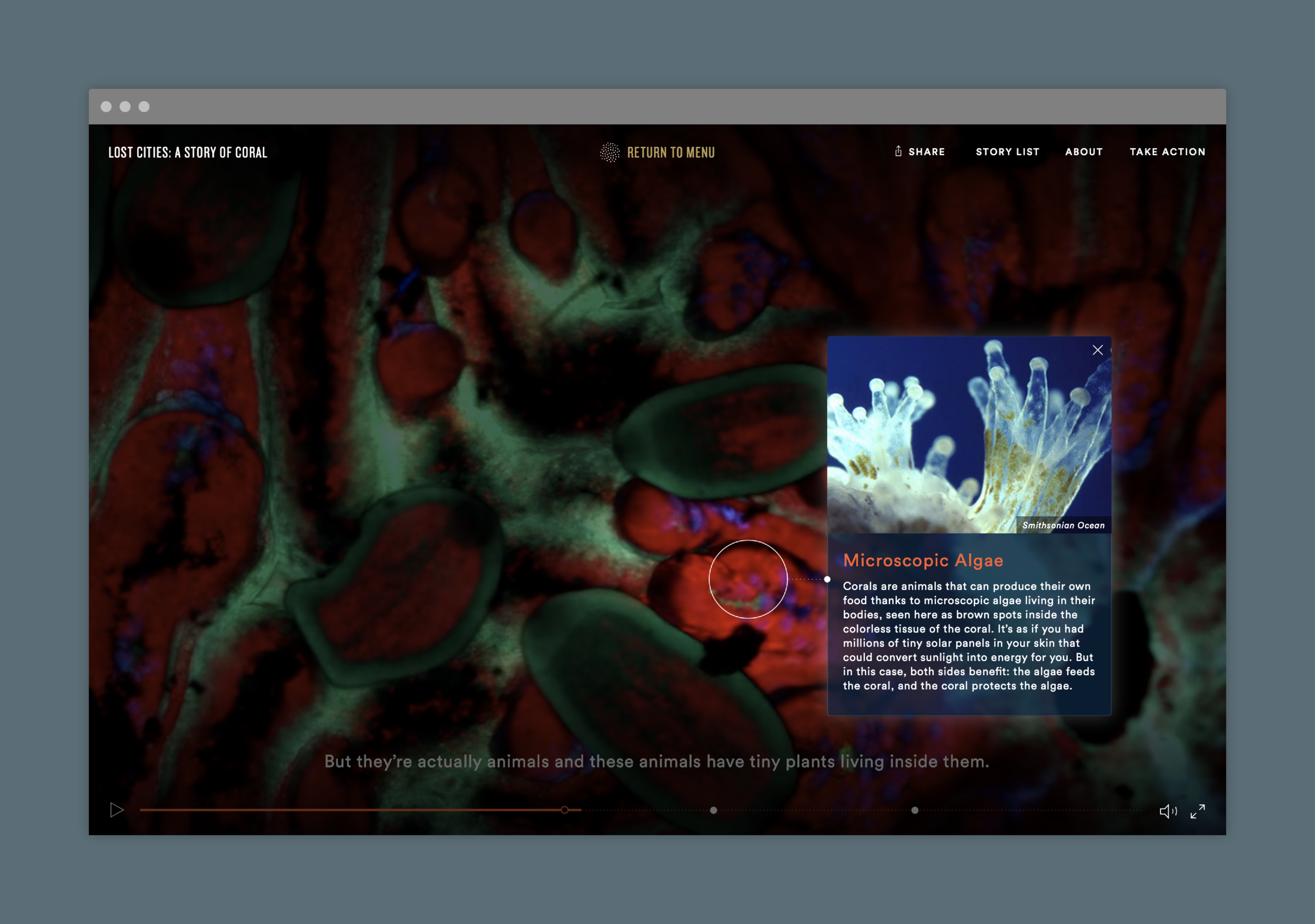This screenshot has height=924, width=1315.
Task: Click the circular hotspot on the coral
Action: tap(748, 580)
